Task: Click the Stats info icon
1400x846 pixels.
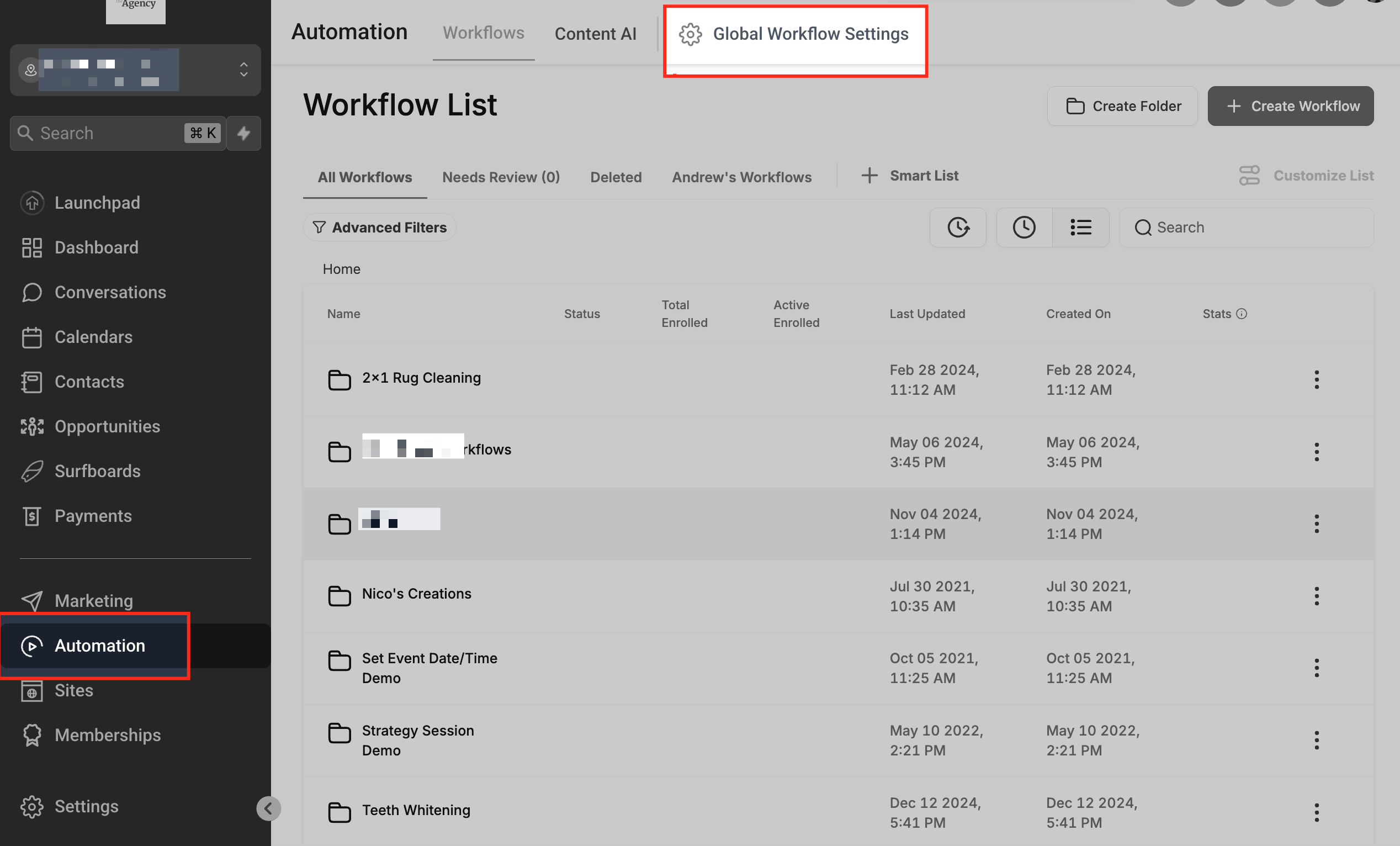Action: pos(1242,314)
